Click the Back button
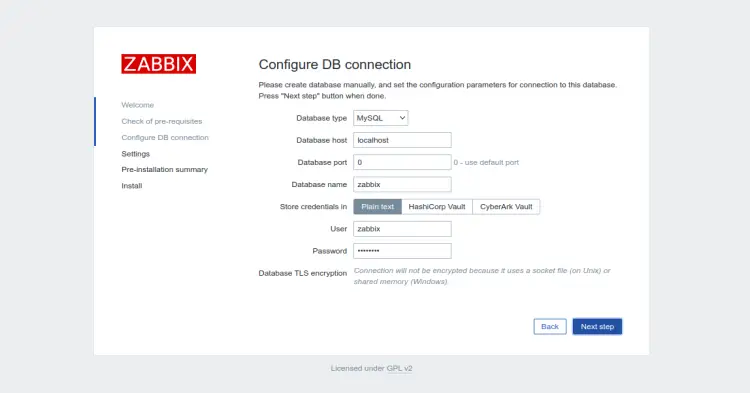This screenshot has width=750, height=393. [x=550, y=327]
